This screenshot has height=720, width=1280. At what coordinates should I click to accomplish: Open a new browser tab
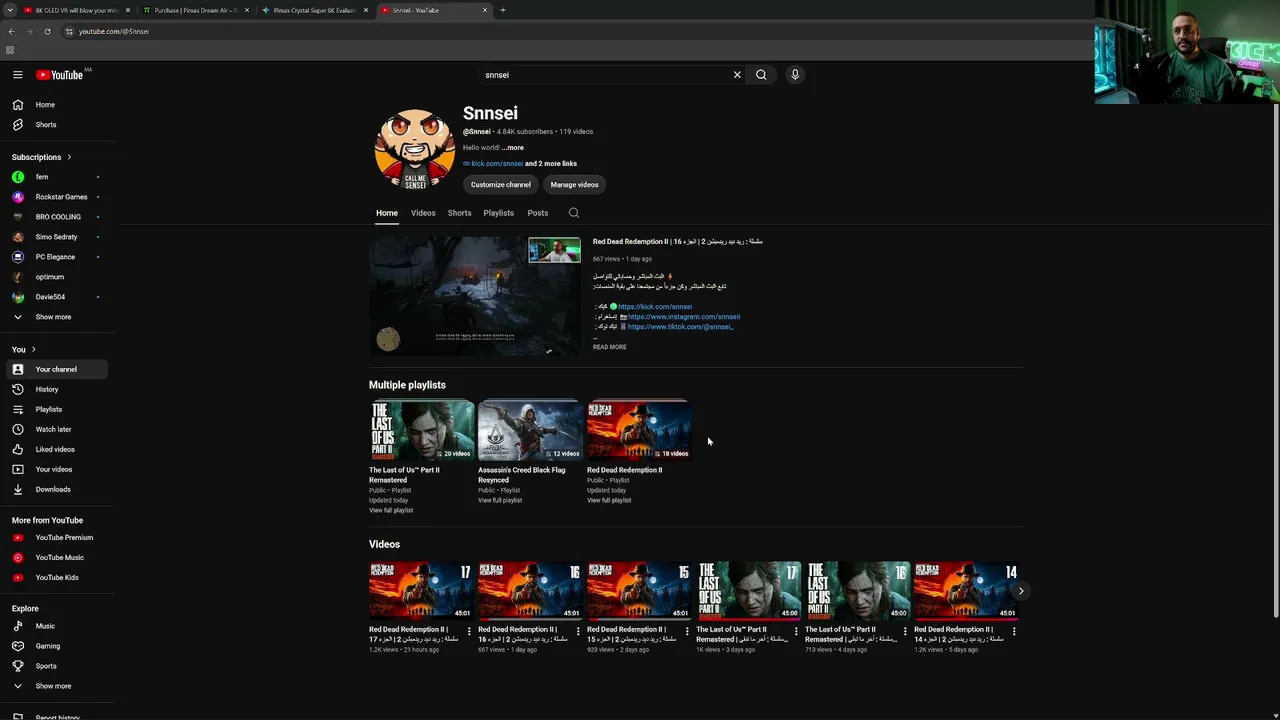click(x=502, y=10)
